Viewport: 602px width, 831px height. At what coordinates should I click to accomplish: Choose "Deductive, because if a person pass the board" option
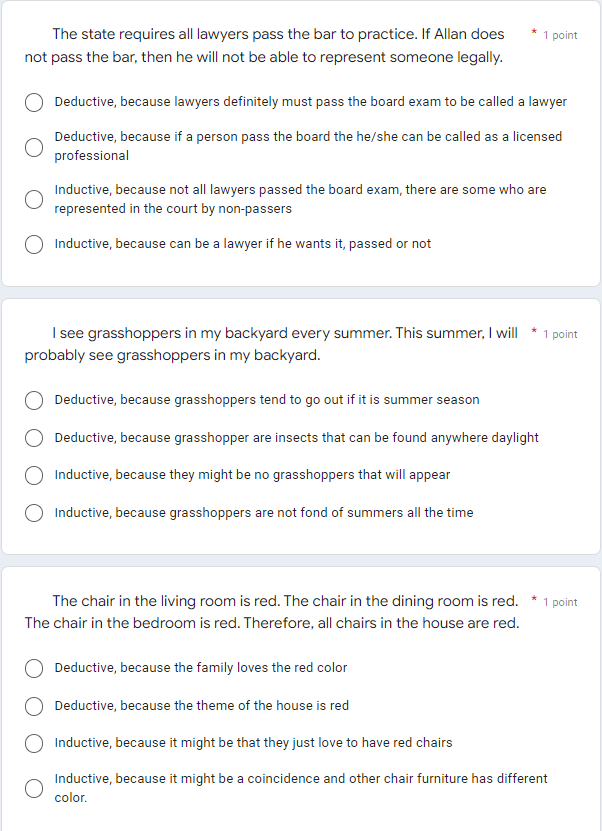tap(33, 146)
